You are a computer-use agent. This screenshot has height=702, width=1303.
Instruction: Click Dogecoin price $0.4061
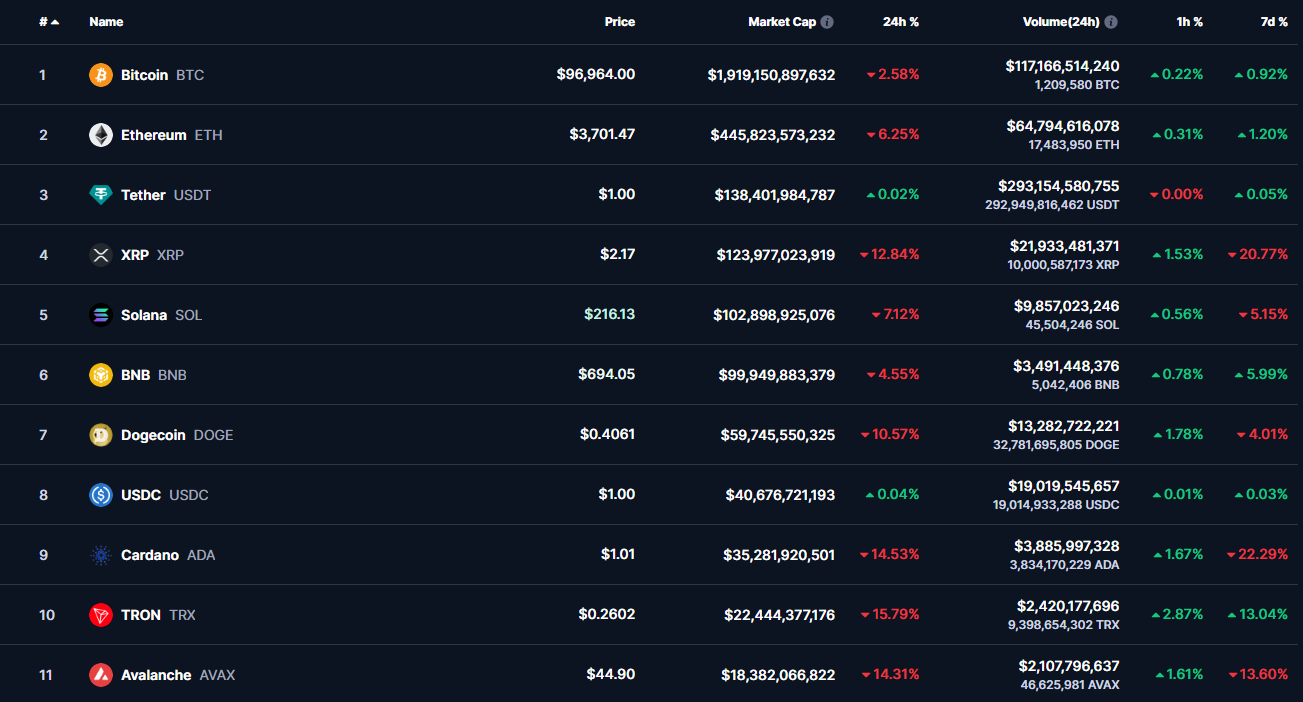(x=608, y=434)
